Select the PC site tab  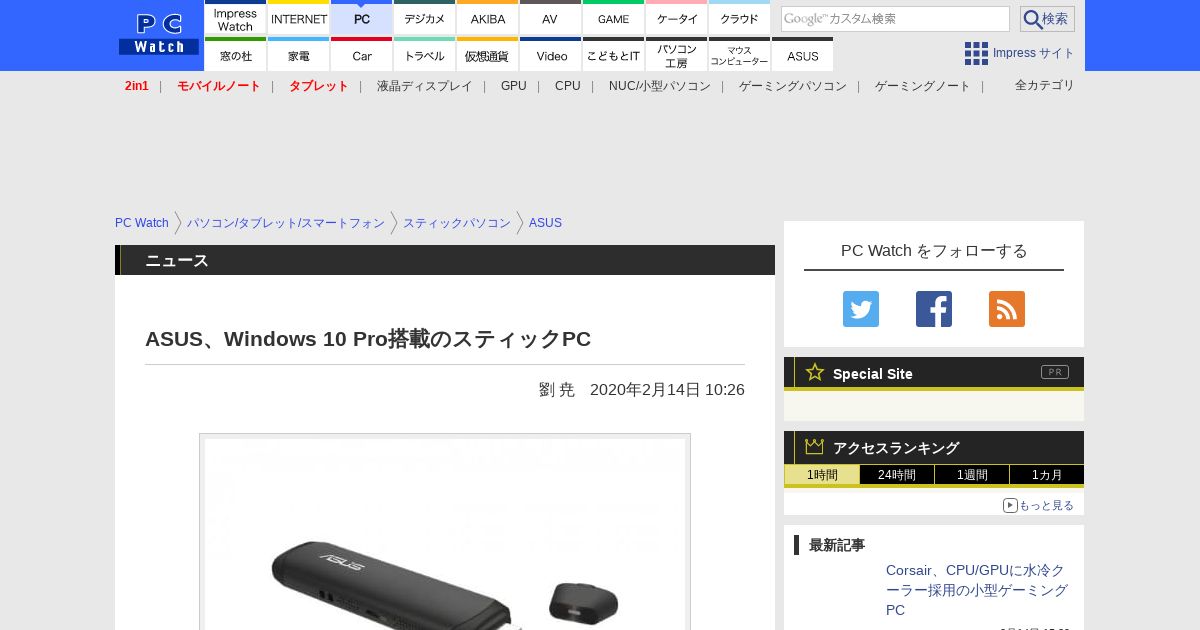(361, 18)
